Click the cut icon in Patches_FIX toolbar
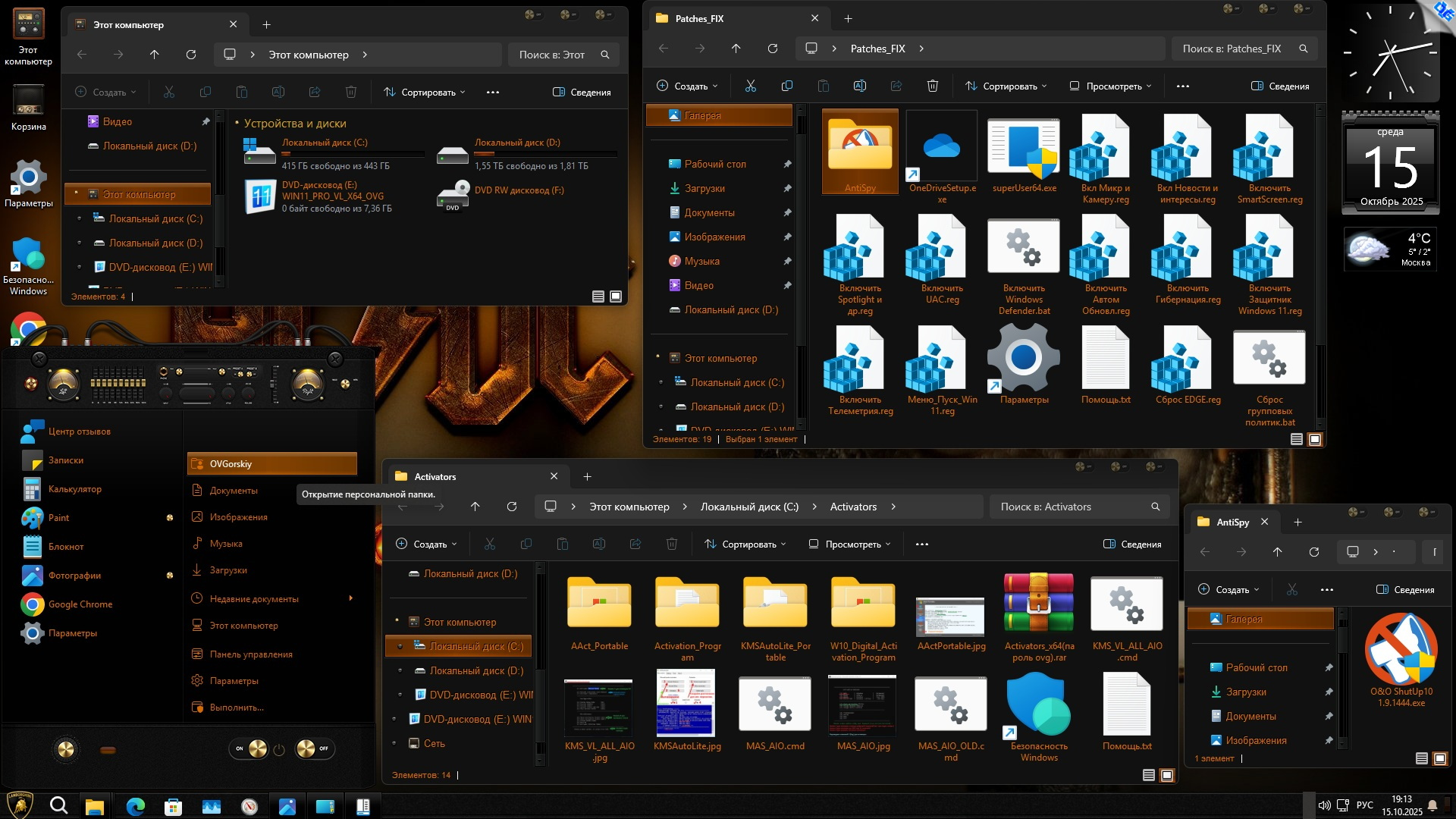 (751, 86)
